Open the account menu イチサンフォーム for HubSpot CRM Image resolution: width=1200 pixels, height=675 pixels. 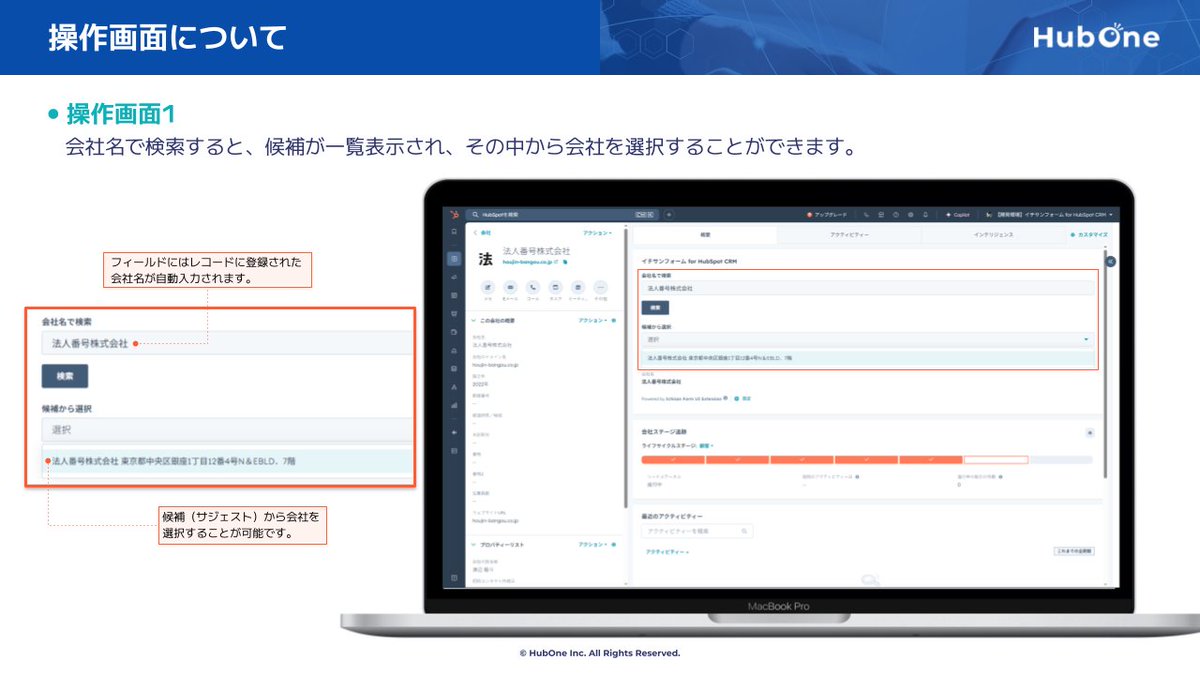click(1050, 214)
